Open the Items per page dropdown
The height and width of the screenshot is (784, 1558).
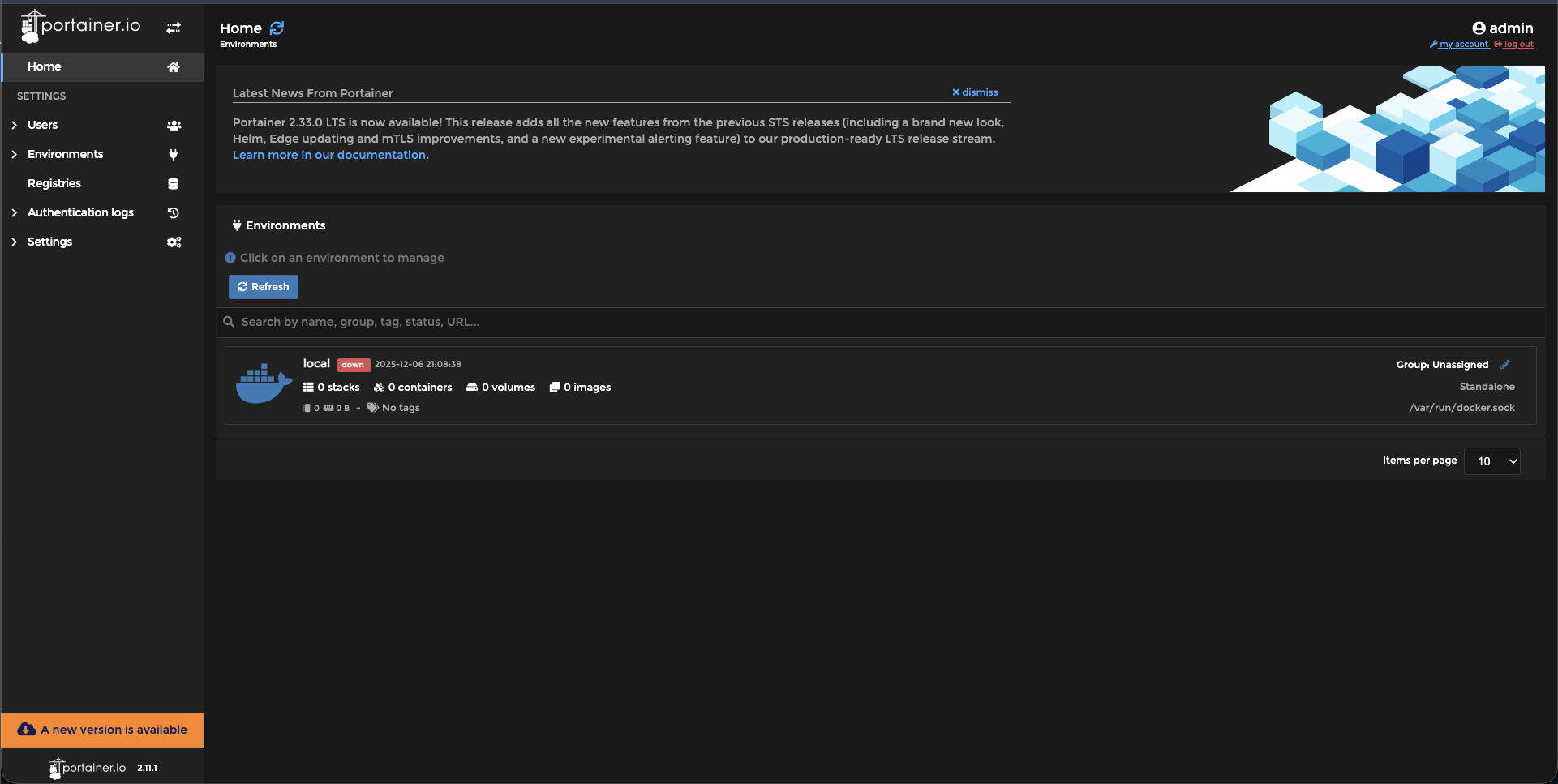click(x=1492, y=461)
